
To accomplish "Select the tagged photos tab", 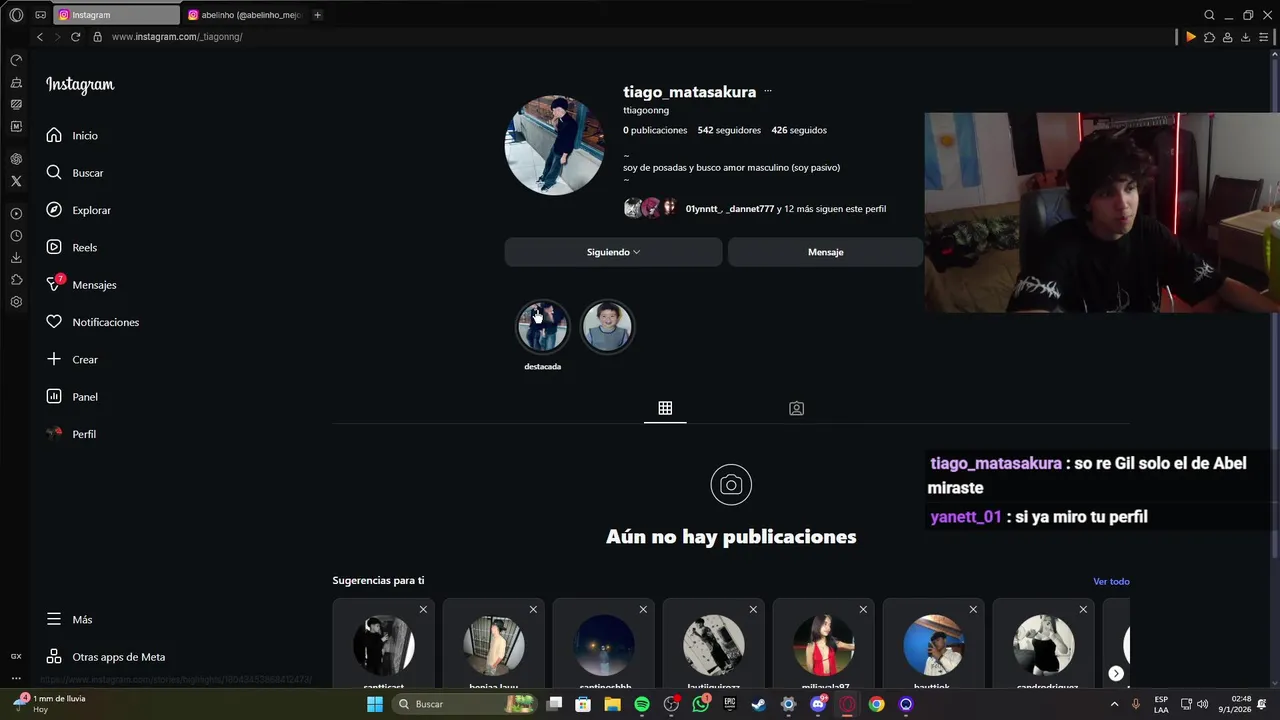I will click(x=796, y=408).
